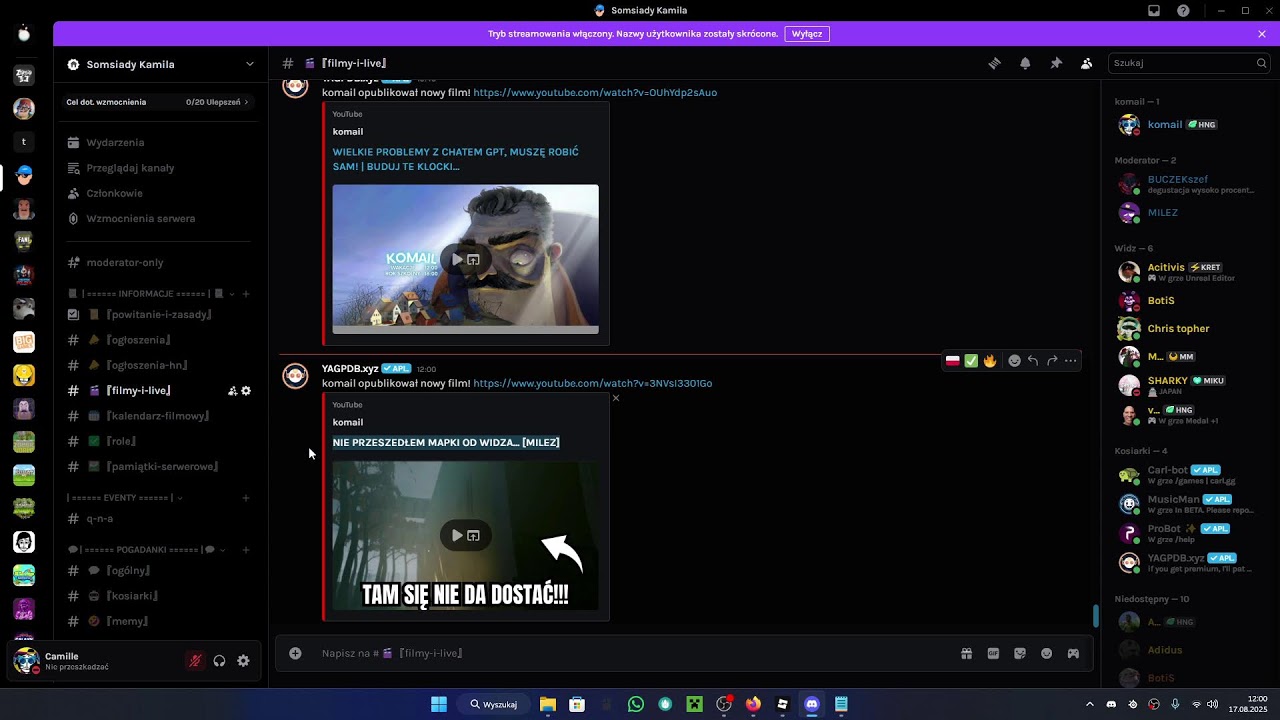Open more options on YAGPDB.xyz message
Screen dimensions: 1280x720
(1071, 361)
